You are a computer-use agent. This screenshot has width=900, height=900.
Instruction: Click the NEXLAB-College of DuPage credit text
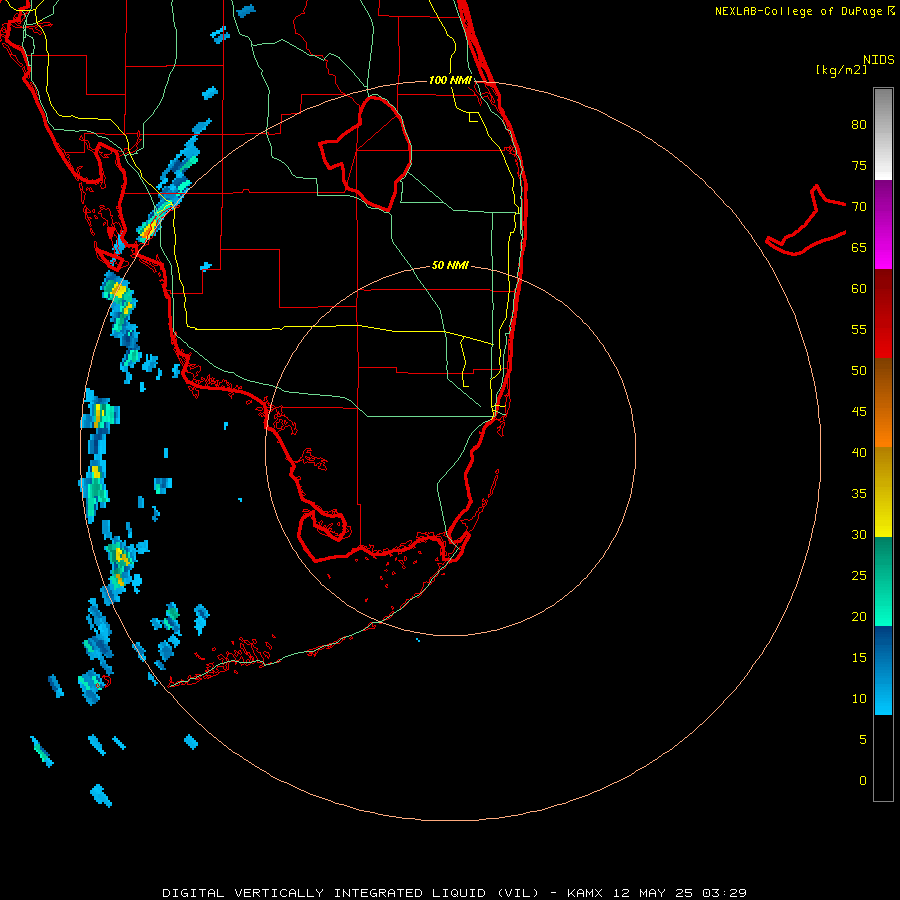[x=800, y=11]
